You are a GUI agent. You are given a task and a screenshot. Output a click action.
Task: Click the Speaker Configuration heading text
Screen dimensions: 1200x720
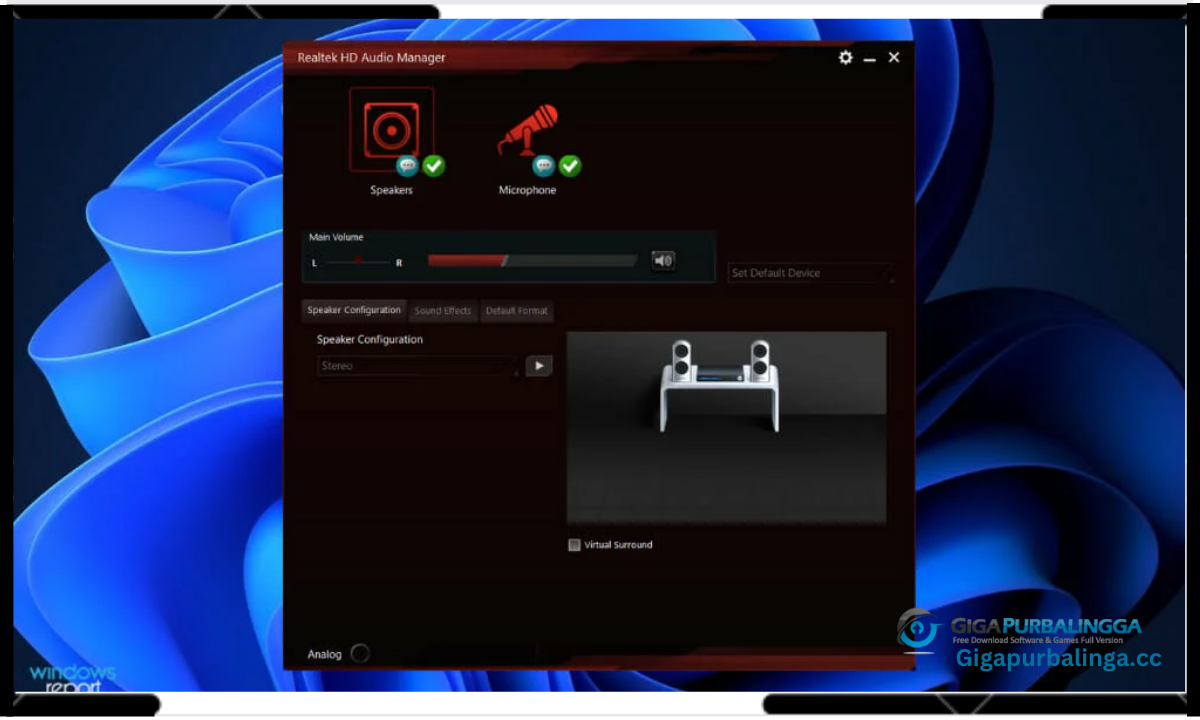tap(370, 340)
